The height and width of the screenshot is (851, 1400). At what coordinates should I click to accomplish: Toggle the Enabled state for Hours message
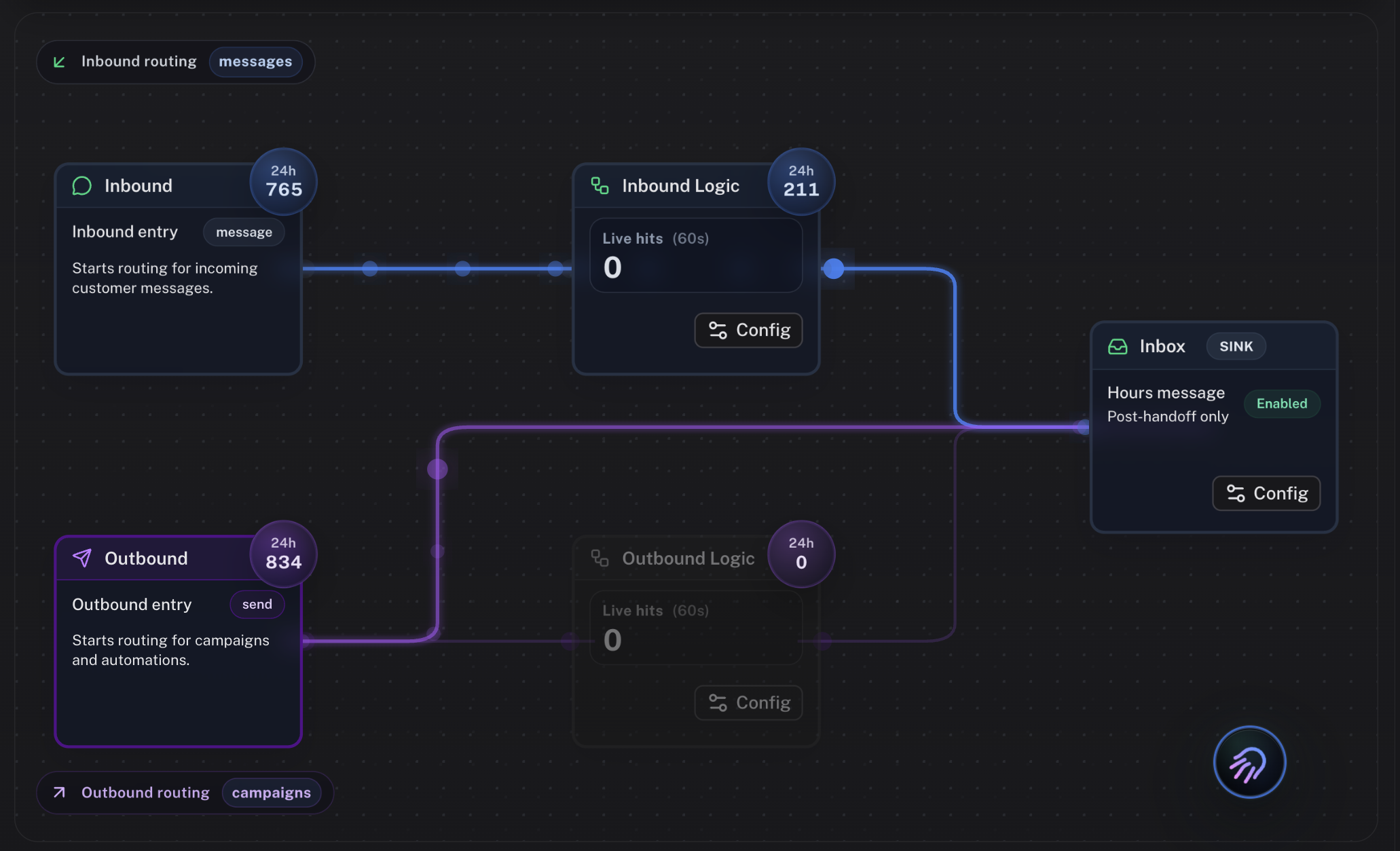coord(1282,403)
